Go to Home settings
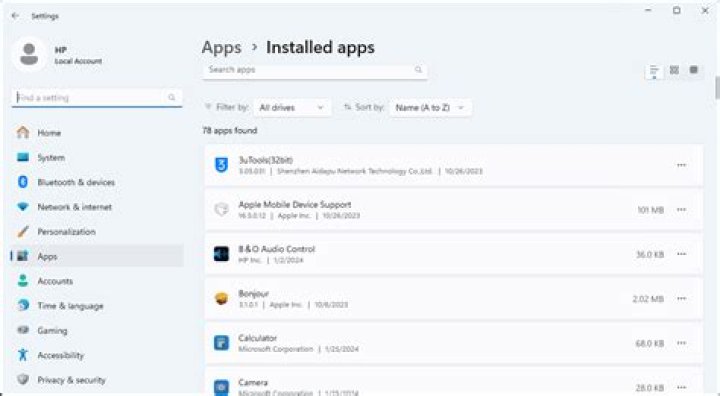The height and width of the screenshot is (396, 720). coord(96,133)
